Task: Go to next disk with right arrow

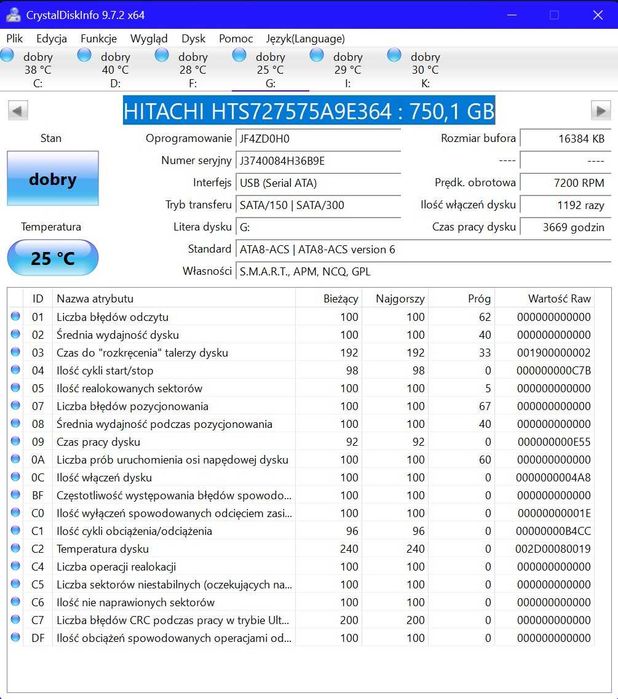Action: pyautogui.click(x=601, y=111)
